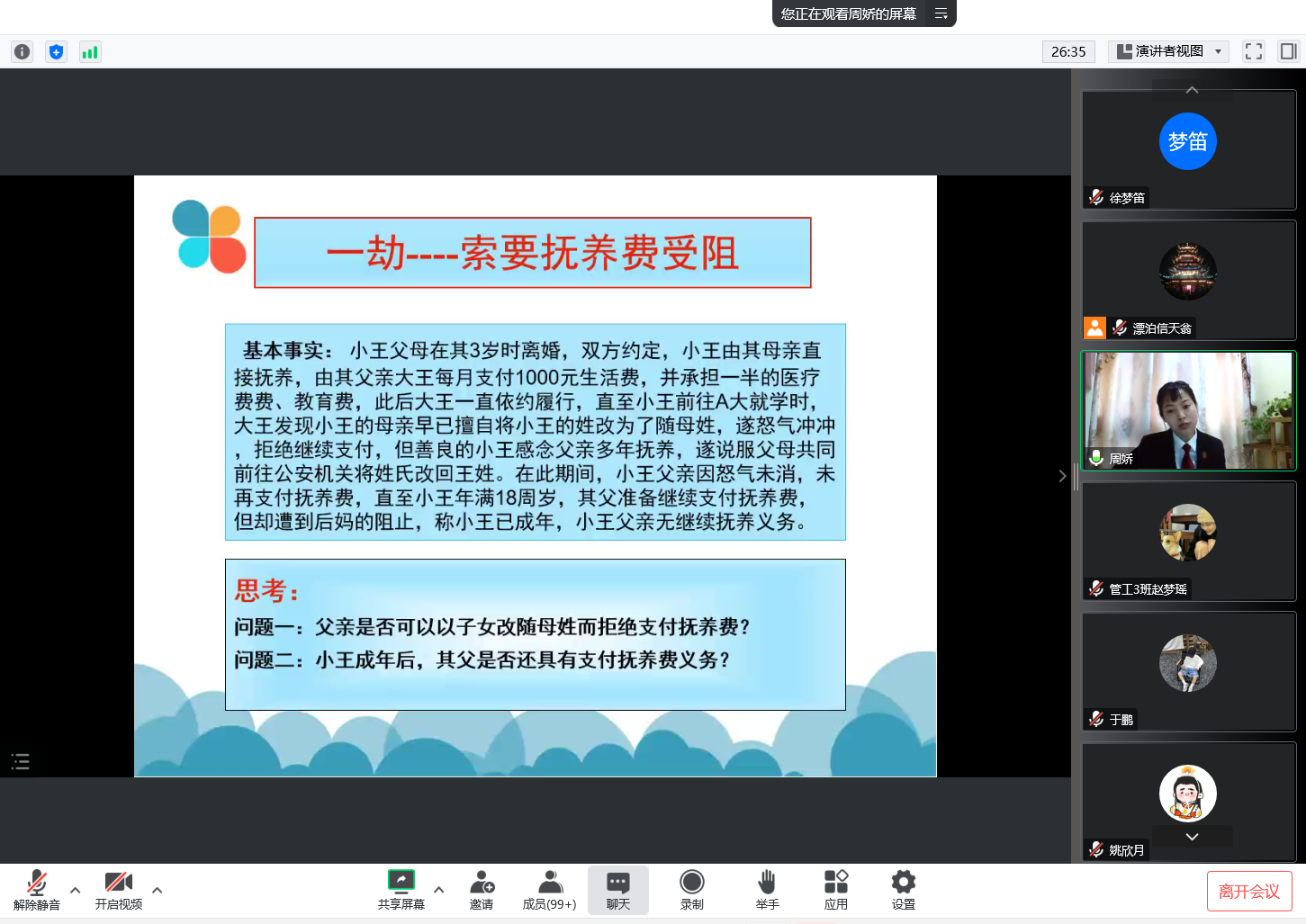Viewport: 1306px width, 924px height.
Task: Open the 聊天 chat panel
Action: tap(617, 890)
